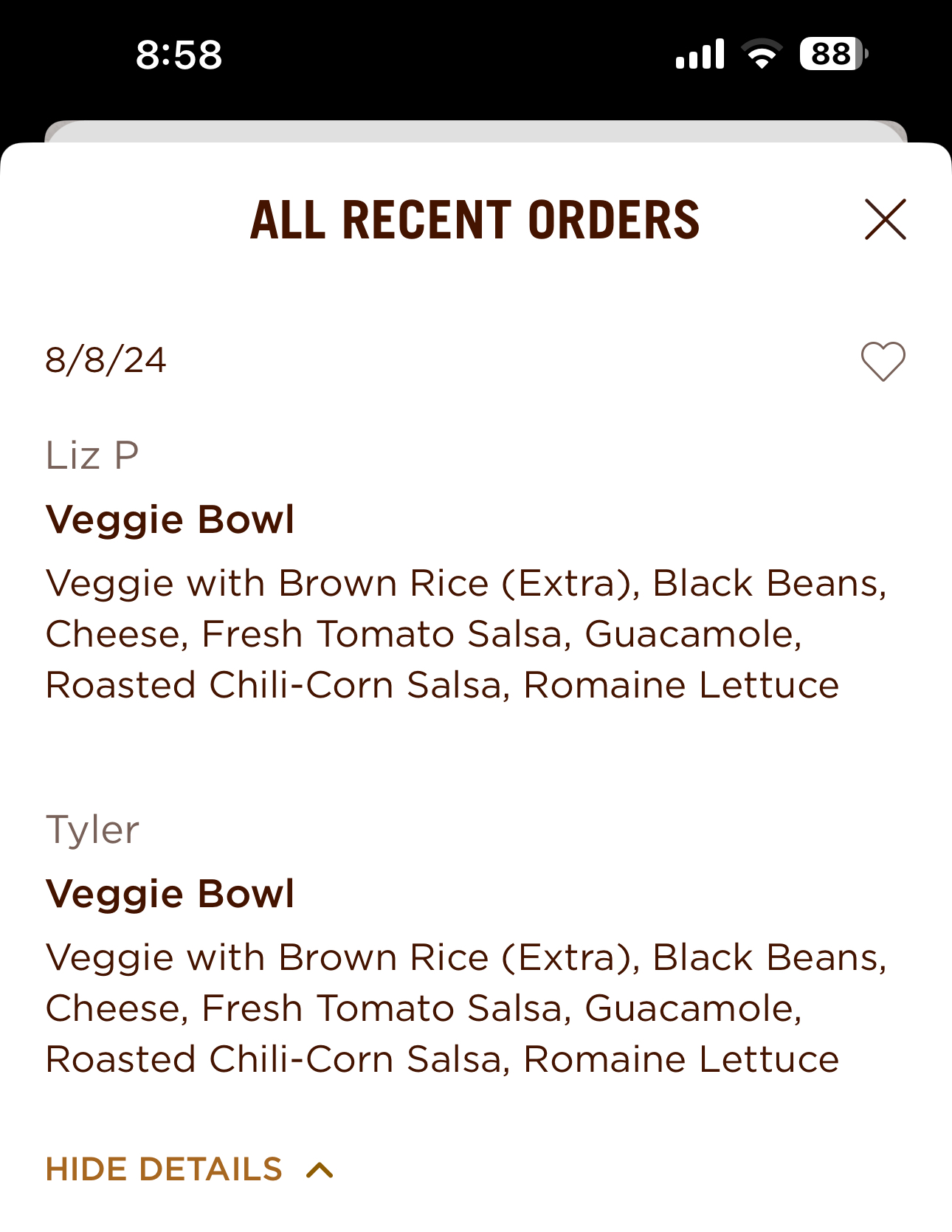Open Liz P's Veggie Bowl item title
The image size is (952, 1232).
170,520
